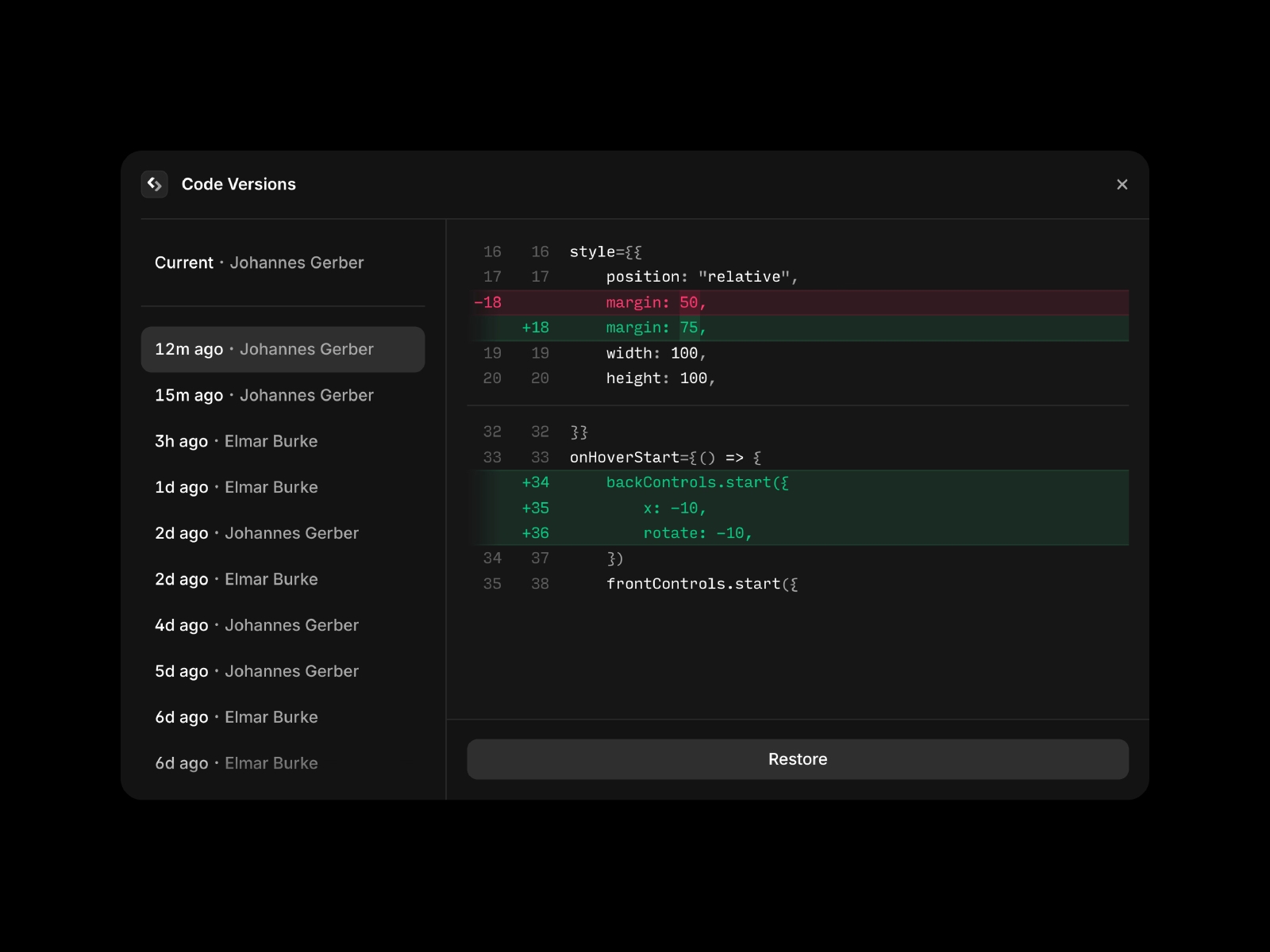
Task: Click the frontControls.start code line
Action: (798, 584)
